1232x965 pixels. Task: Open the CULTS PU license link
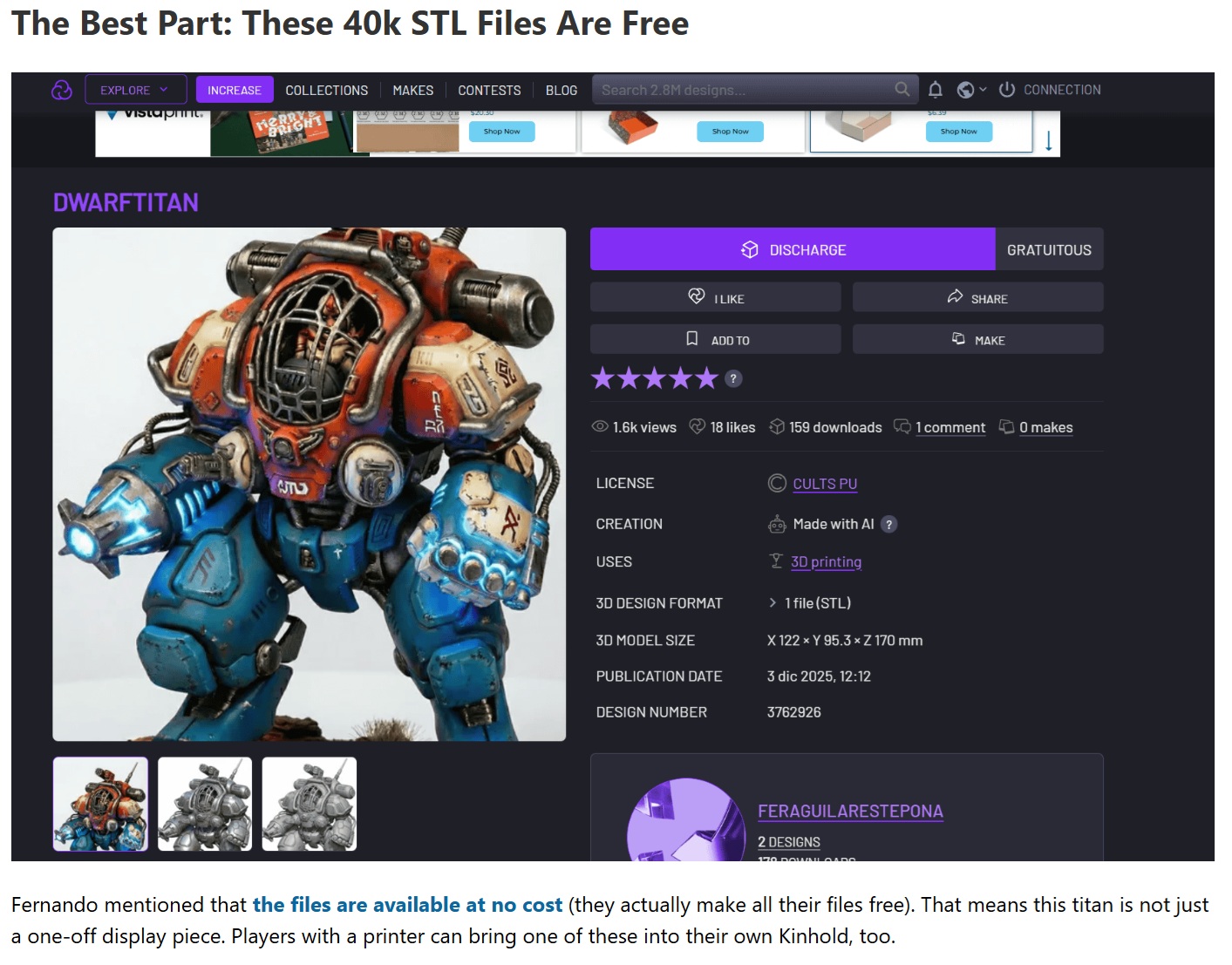pyautogui.click(x=825, y=484)
